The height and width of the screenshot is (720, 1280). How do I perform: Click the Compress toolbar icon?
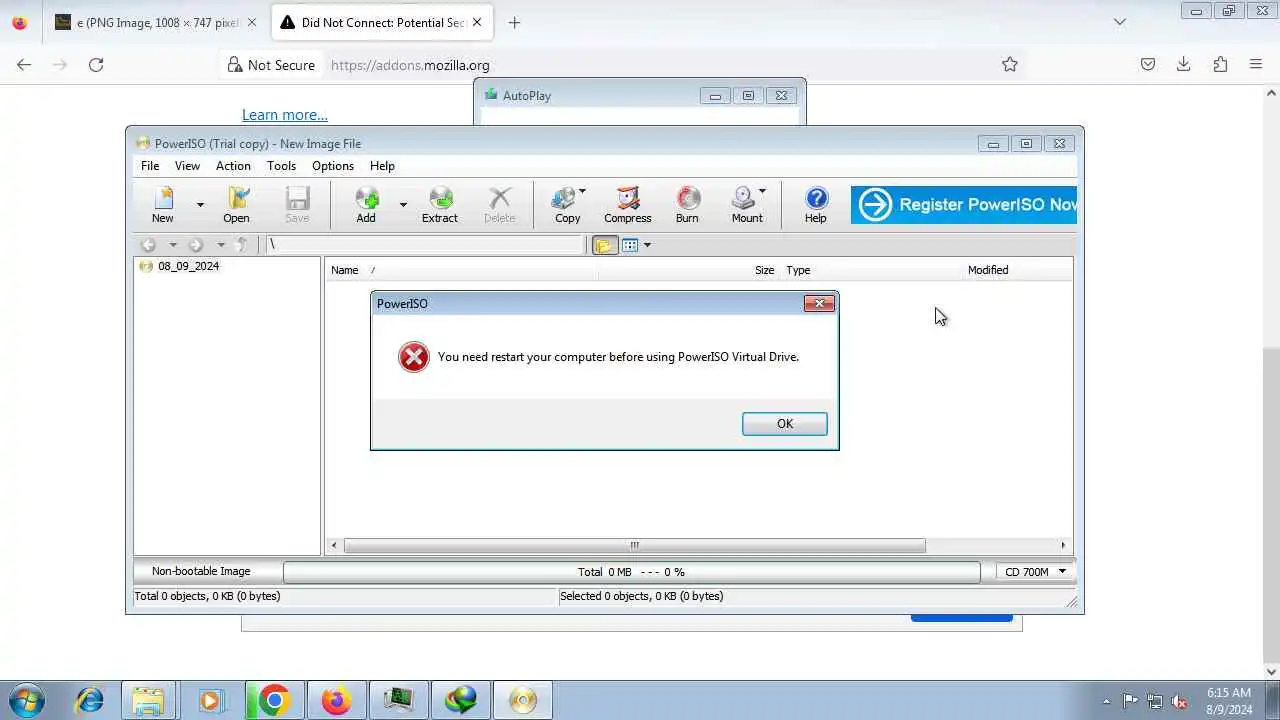(627, 204)
